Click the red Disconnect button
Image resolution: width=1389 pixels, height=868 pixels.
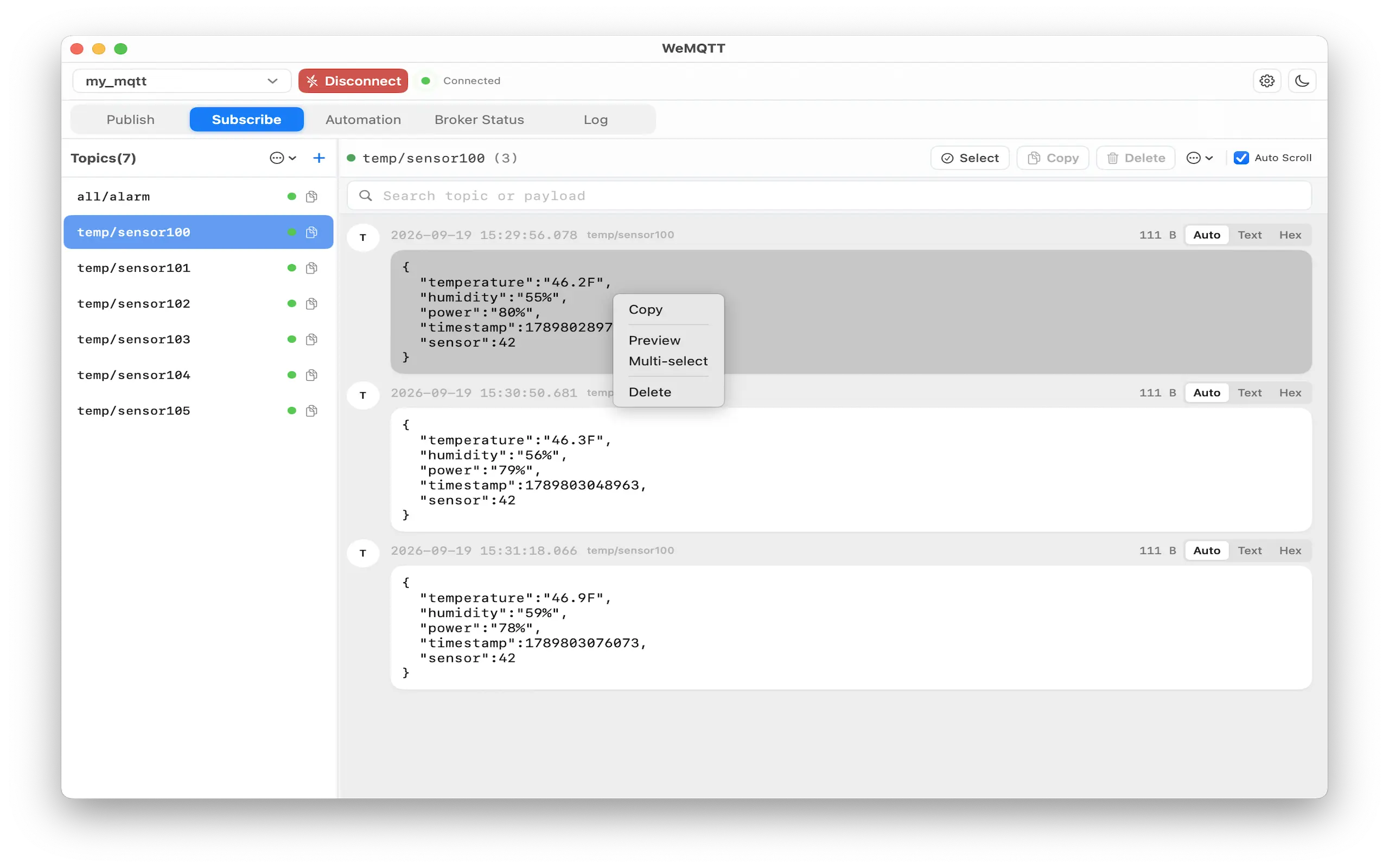[x=353, y=81]
